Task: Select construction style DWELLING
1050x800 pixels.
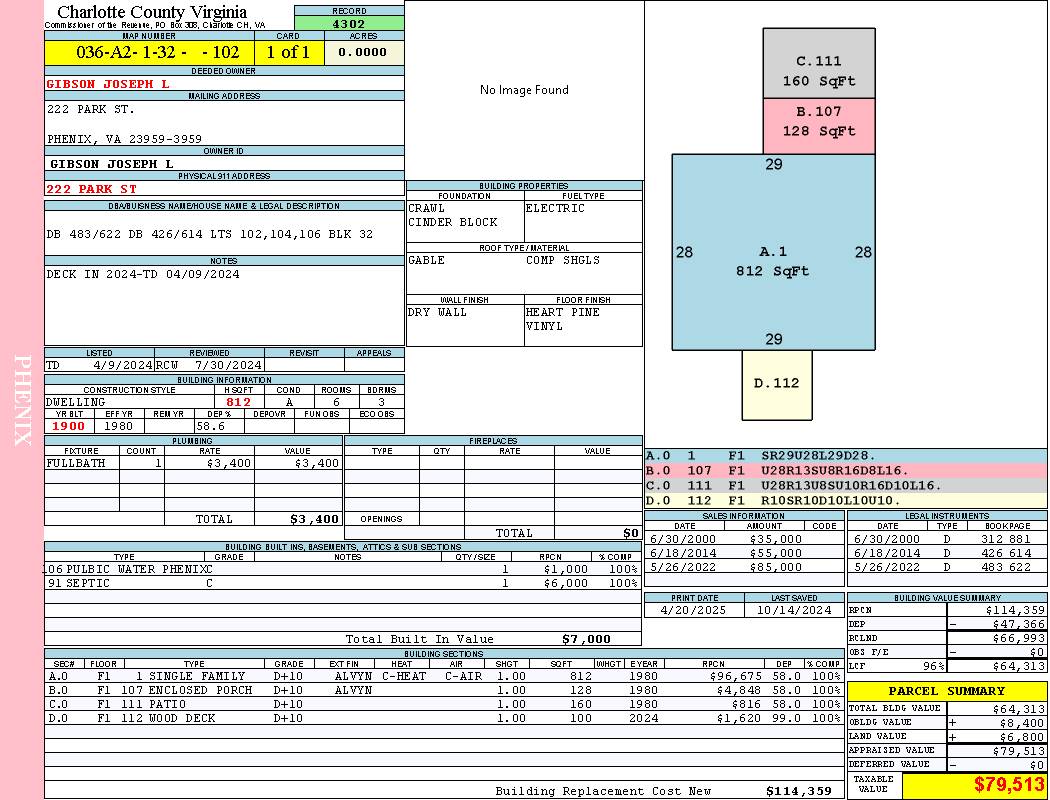Action: 76,402
